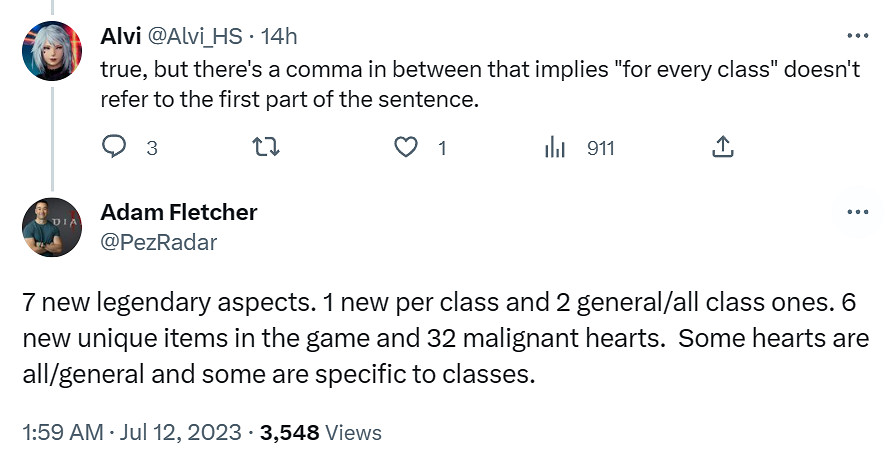This screenshot has height=462, width=895.
Task: Reply to Alvi's tweet via the comment icon
Action: (x=116, y=148)
